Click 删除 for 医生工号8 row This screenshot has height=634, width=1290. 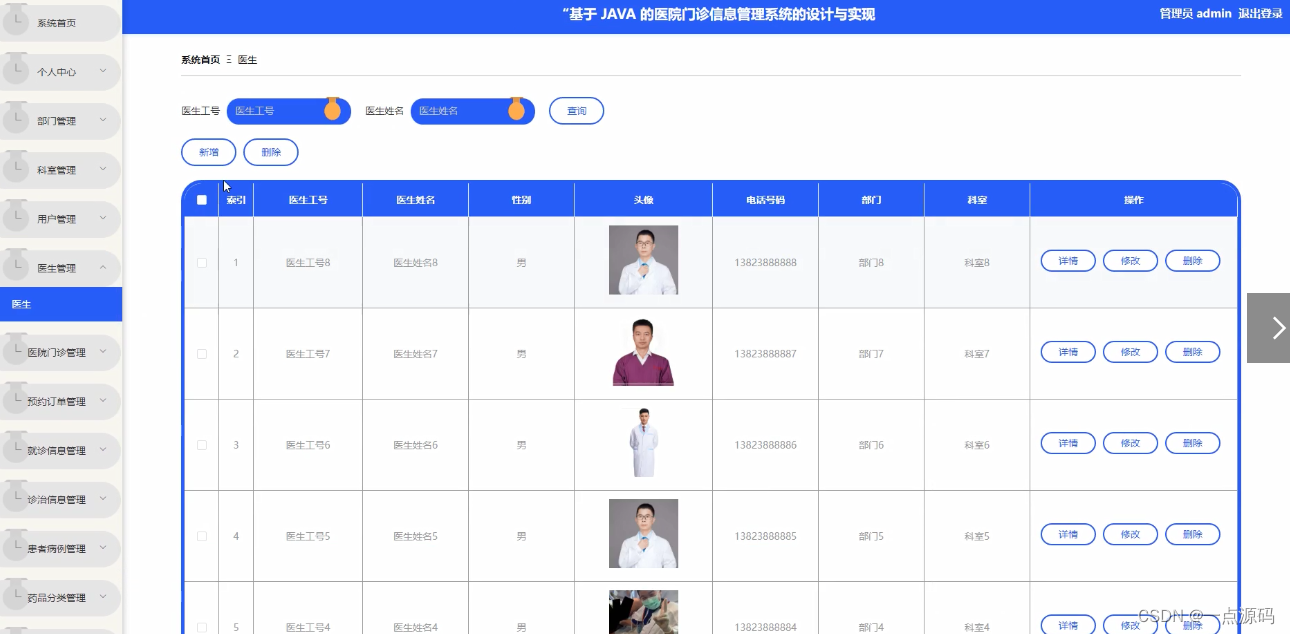(x=1192, y=261)
